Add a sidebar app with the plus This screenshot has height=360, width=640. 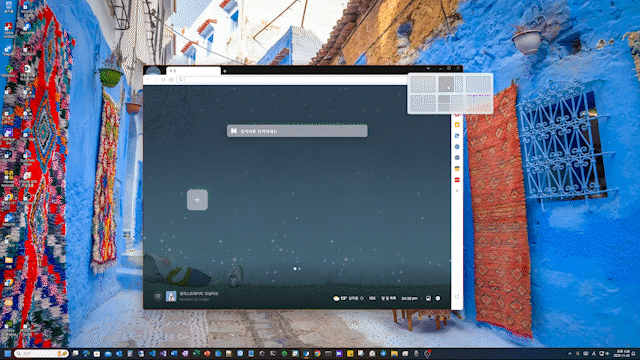tap(457, 191)
